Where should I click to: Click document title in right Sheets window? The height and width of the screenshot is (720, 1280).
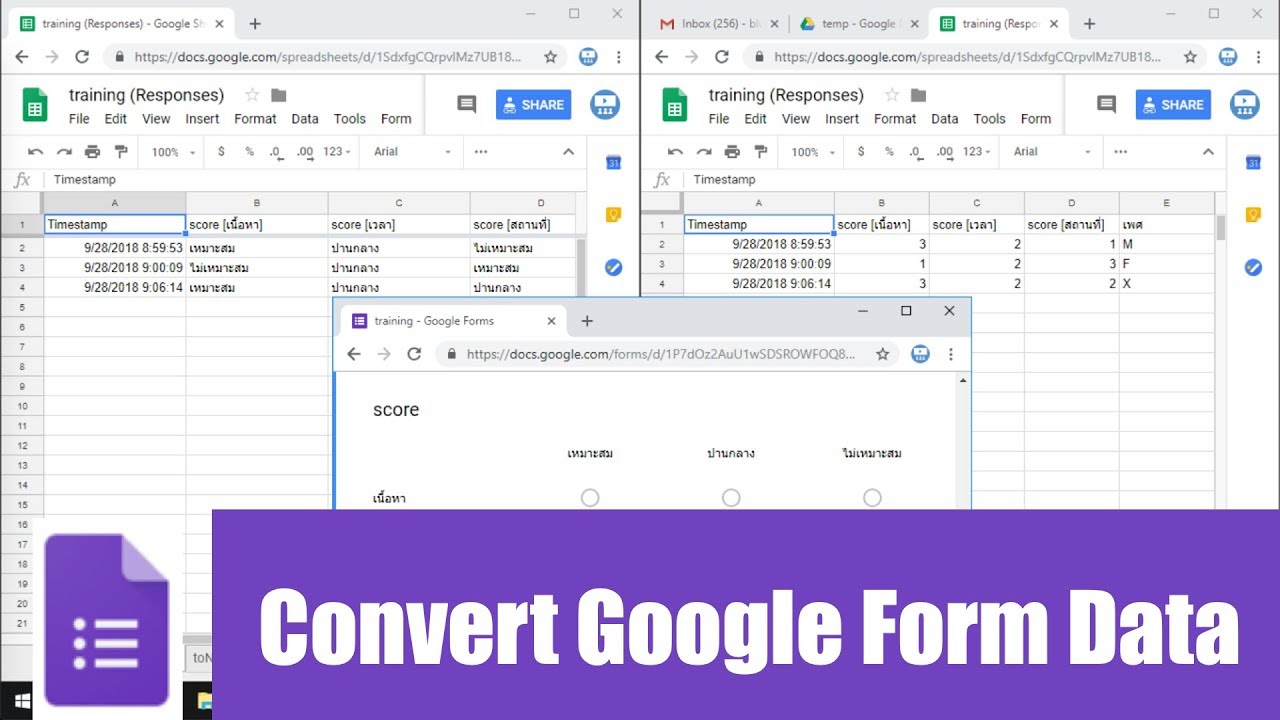(x=786, y=95)
